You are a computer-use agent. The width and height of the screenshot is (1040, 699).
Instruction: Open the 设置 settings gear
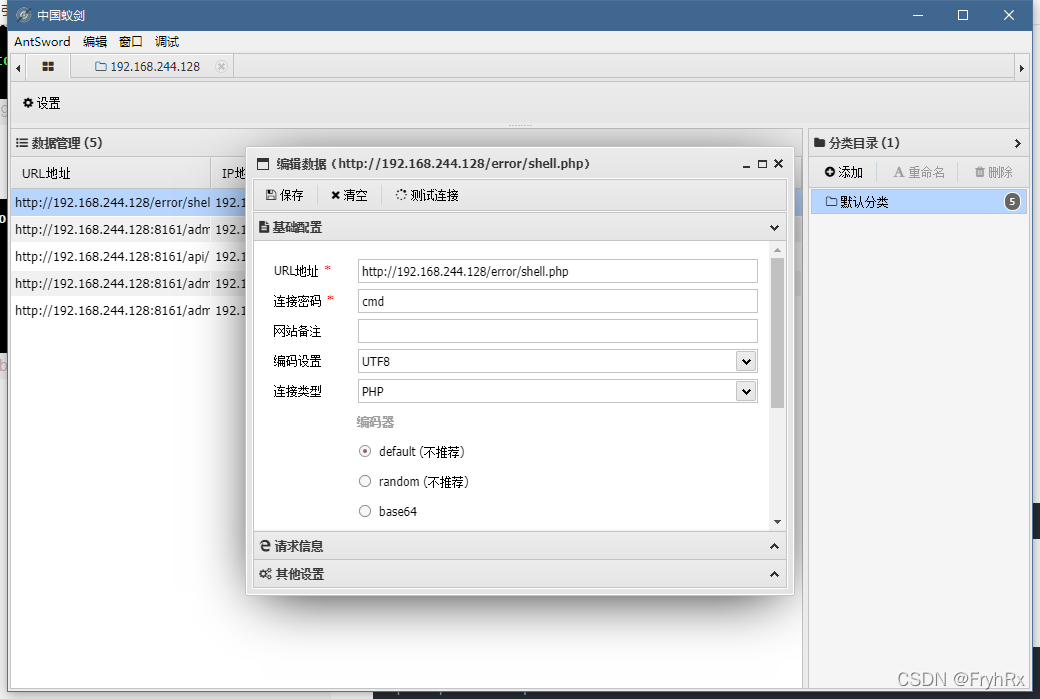pos(41,103)
